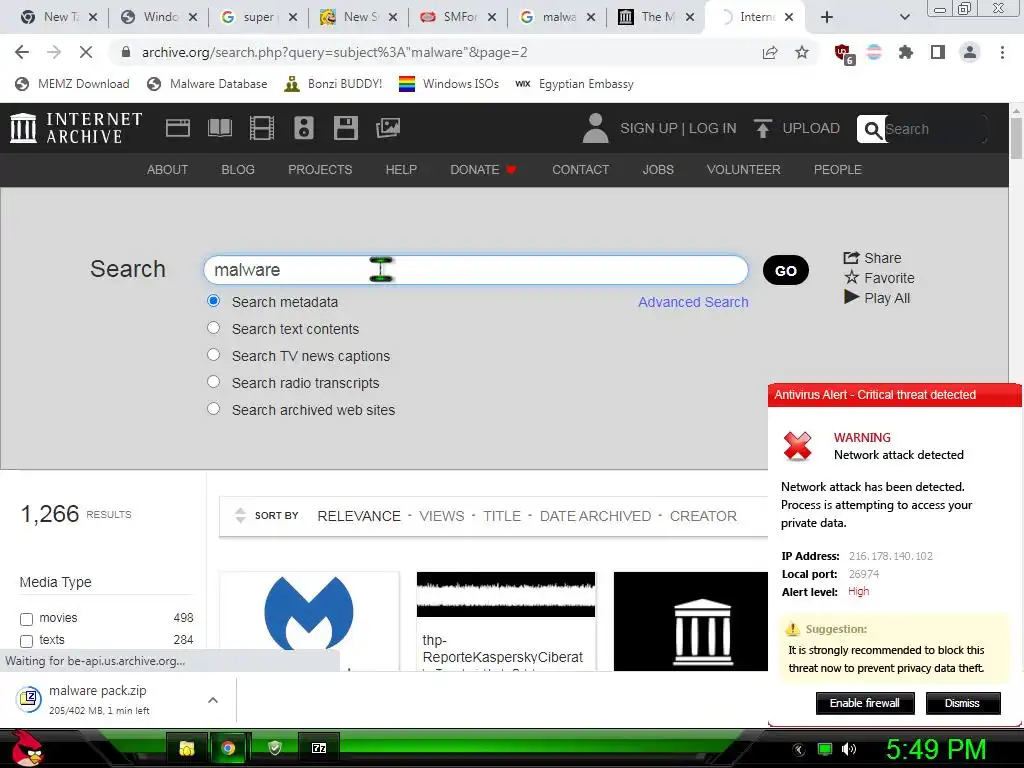Click the Play All link
Image resolution: width=1024 pixels, height=768 pixels.
877,298
